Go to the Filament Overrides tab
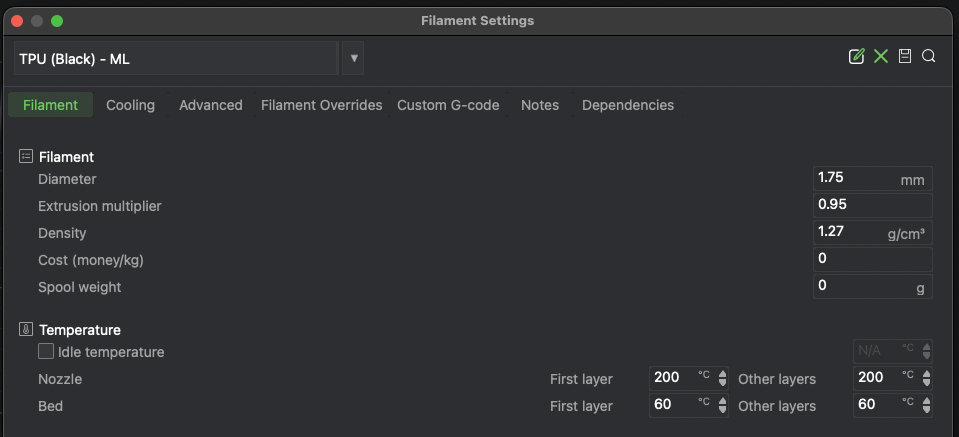This screenshot has width=959, height=437. pyautogui.click(x=322, y=105)
